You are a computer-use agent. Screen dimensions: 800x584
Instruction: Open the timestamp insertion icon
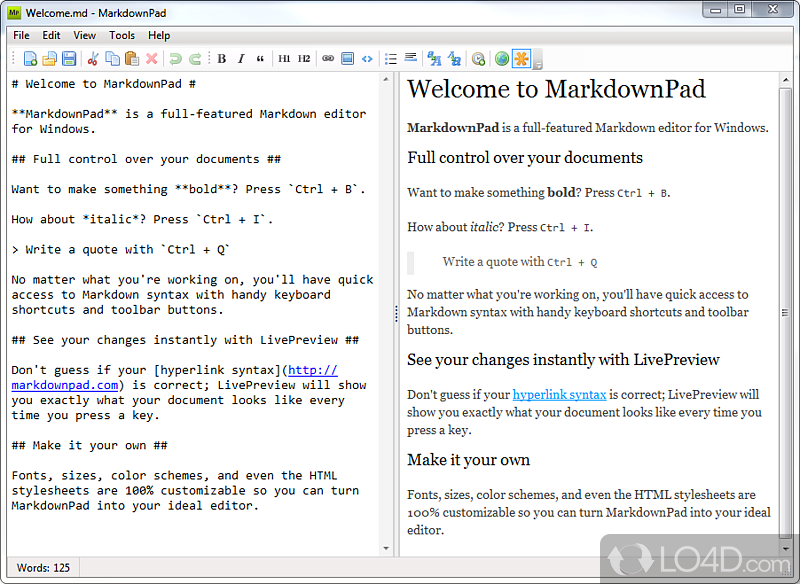pos(479,59)
